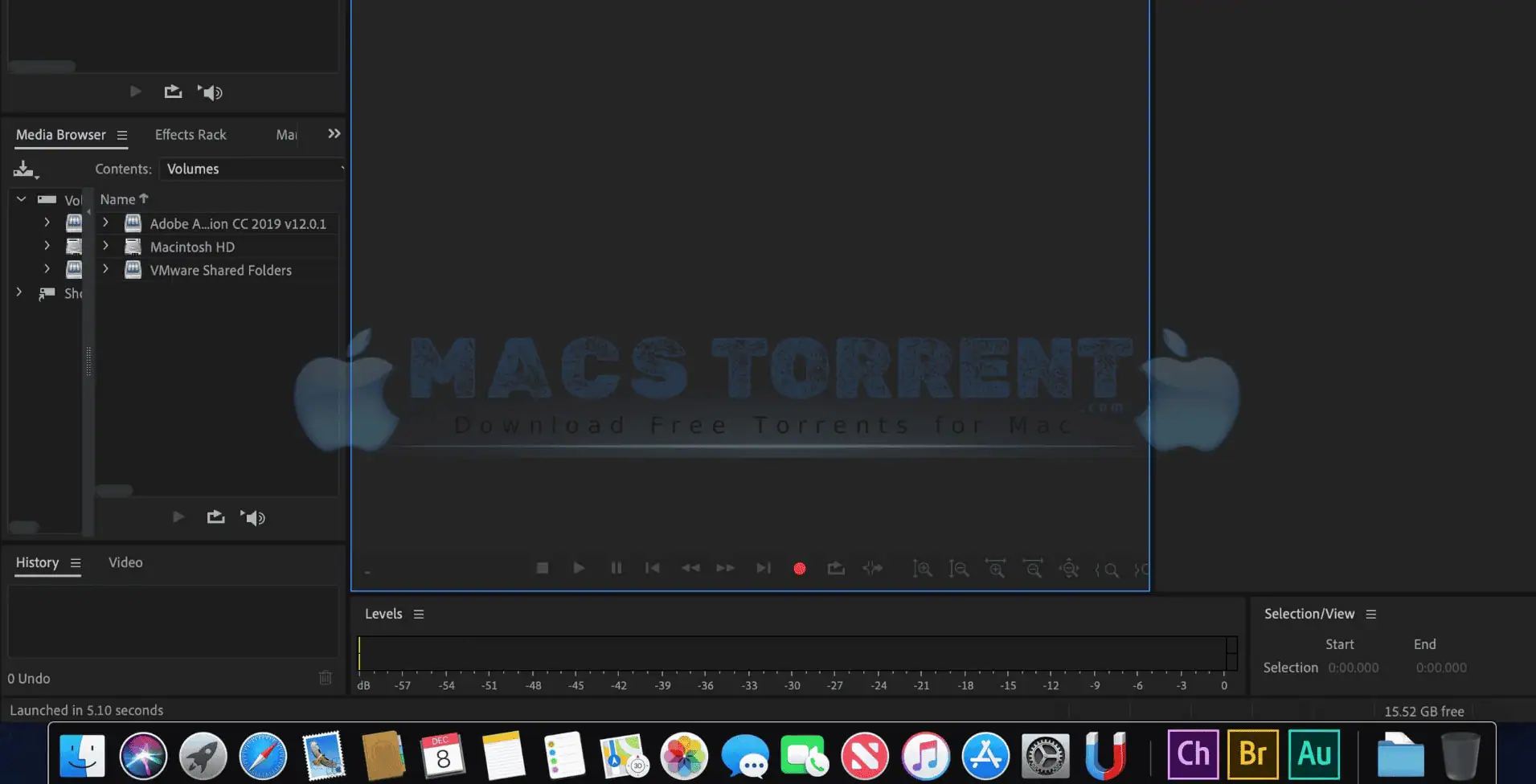Move playhead to previous marker
Image resolution: width=1536 pixels, height=784 pixels.
[x=653, y=568]
